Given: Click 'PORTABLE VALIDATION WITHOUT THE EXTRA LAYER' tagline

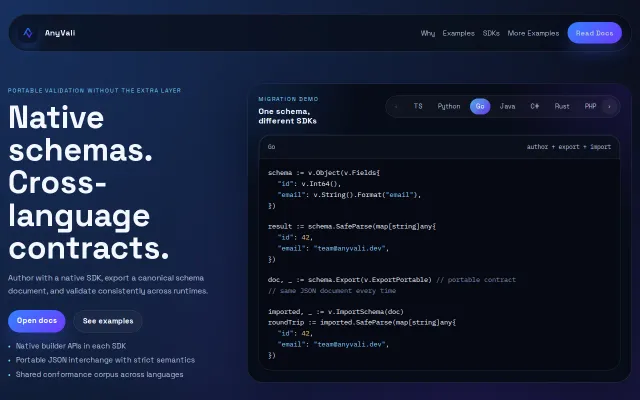Looking at the screenshot, I should click(94, 91).
